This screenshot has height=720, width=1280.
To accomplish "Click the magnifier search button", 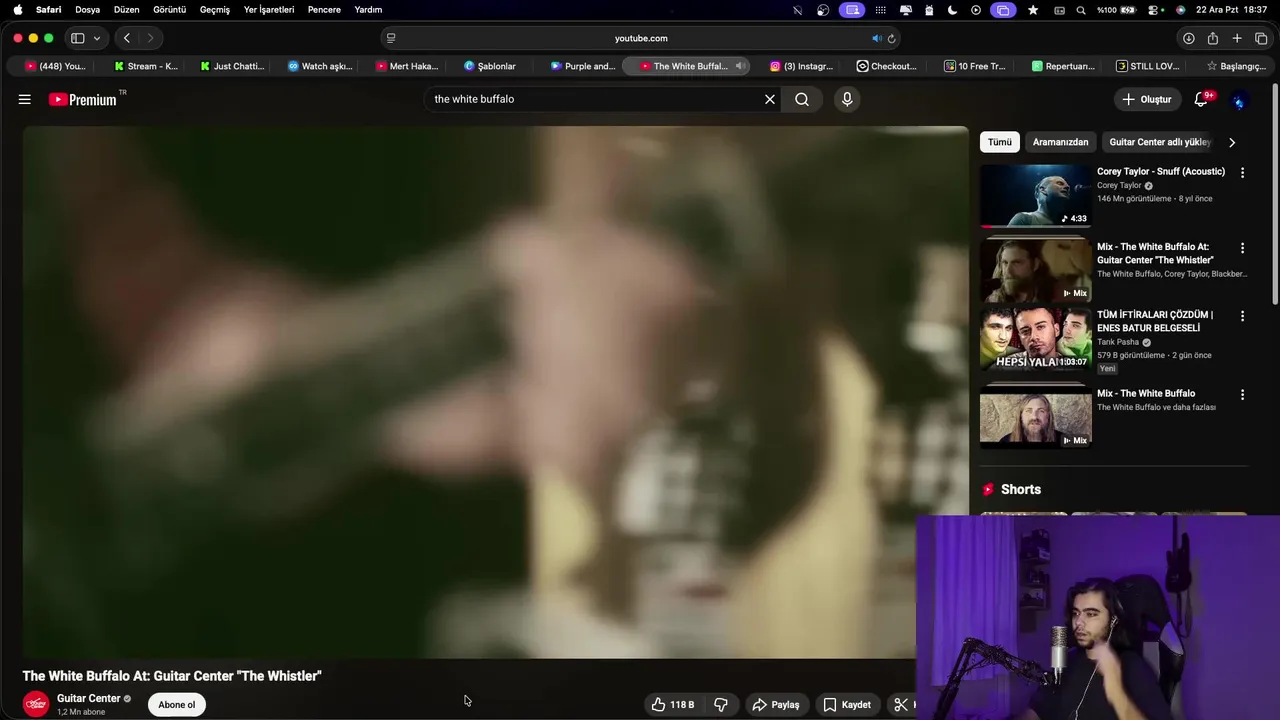I will coord(802,99).
